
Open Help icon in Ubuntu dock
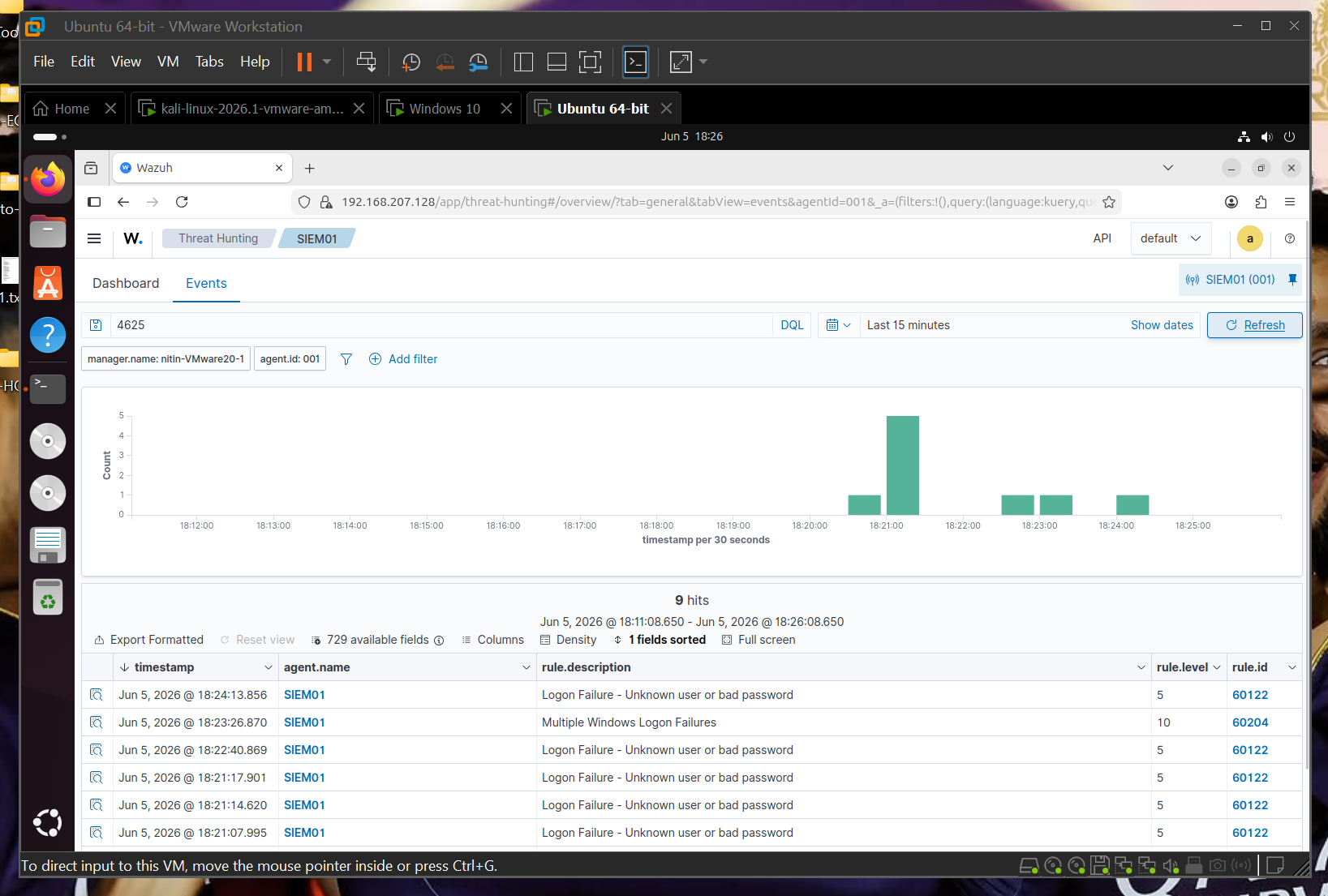[48, 335]
